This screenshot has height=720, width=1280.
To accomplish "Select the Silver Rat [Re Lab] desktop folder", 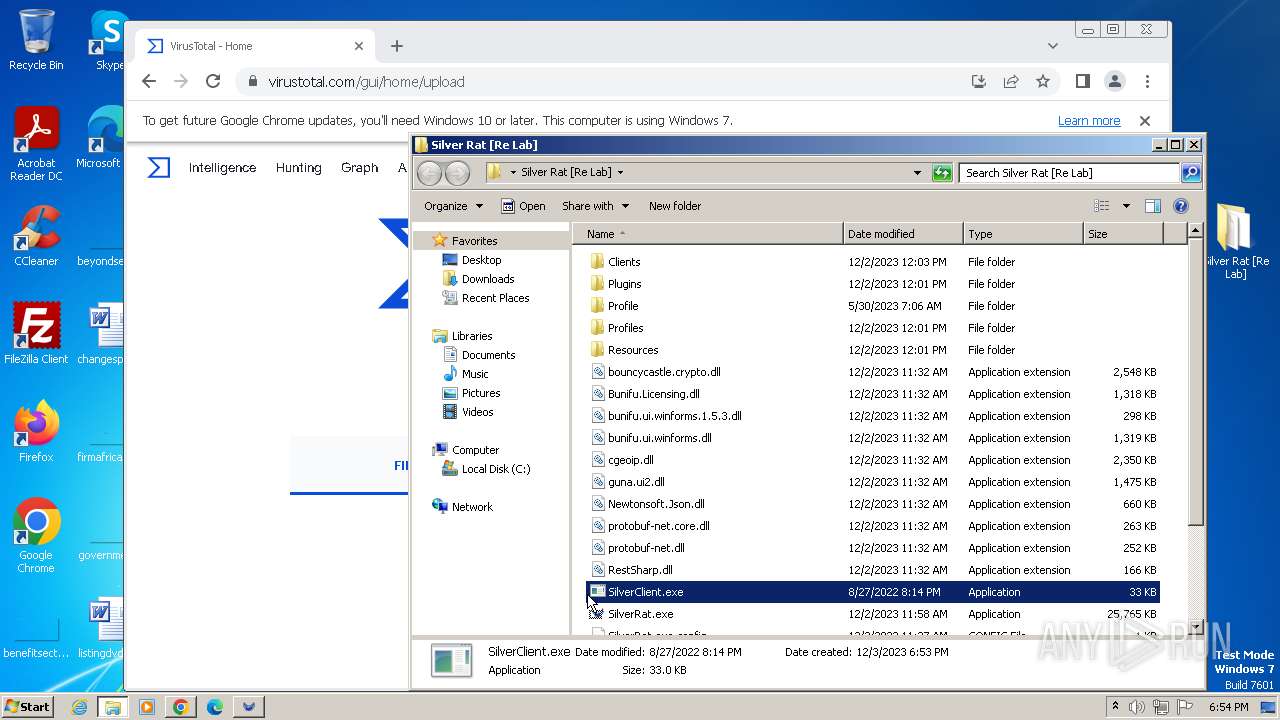I will [1236, 240].
